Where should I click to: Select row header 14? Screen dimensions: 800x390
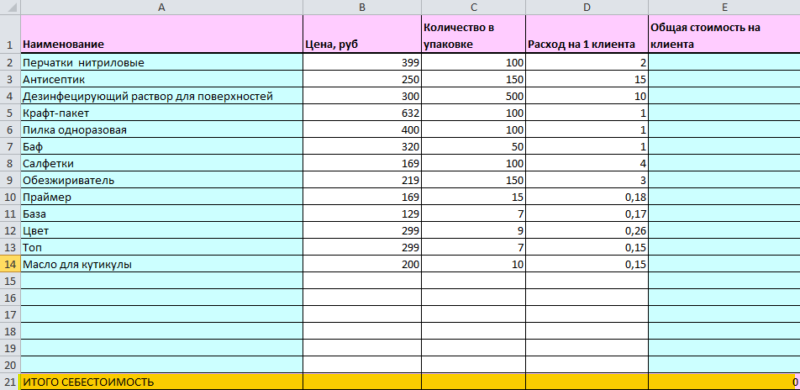click(x=10, y=264)
